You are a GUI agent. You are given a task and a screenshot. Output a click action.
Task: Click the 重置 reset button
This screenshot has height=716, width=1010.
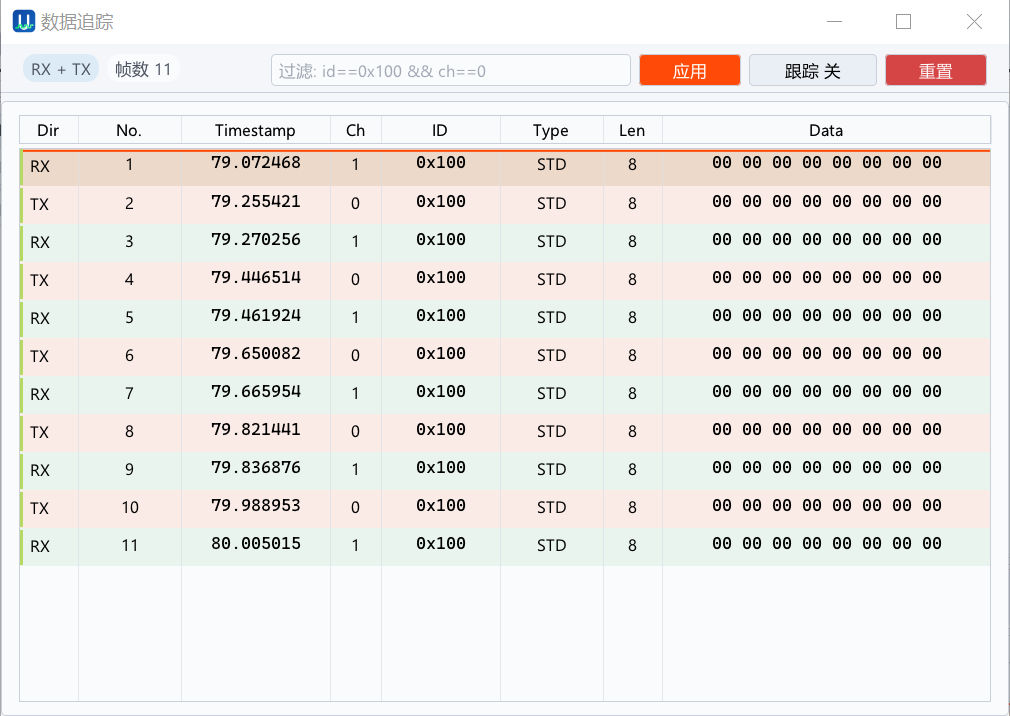935,70
